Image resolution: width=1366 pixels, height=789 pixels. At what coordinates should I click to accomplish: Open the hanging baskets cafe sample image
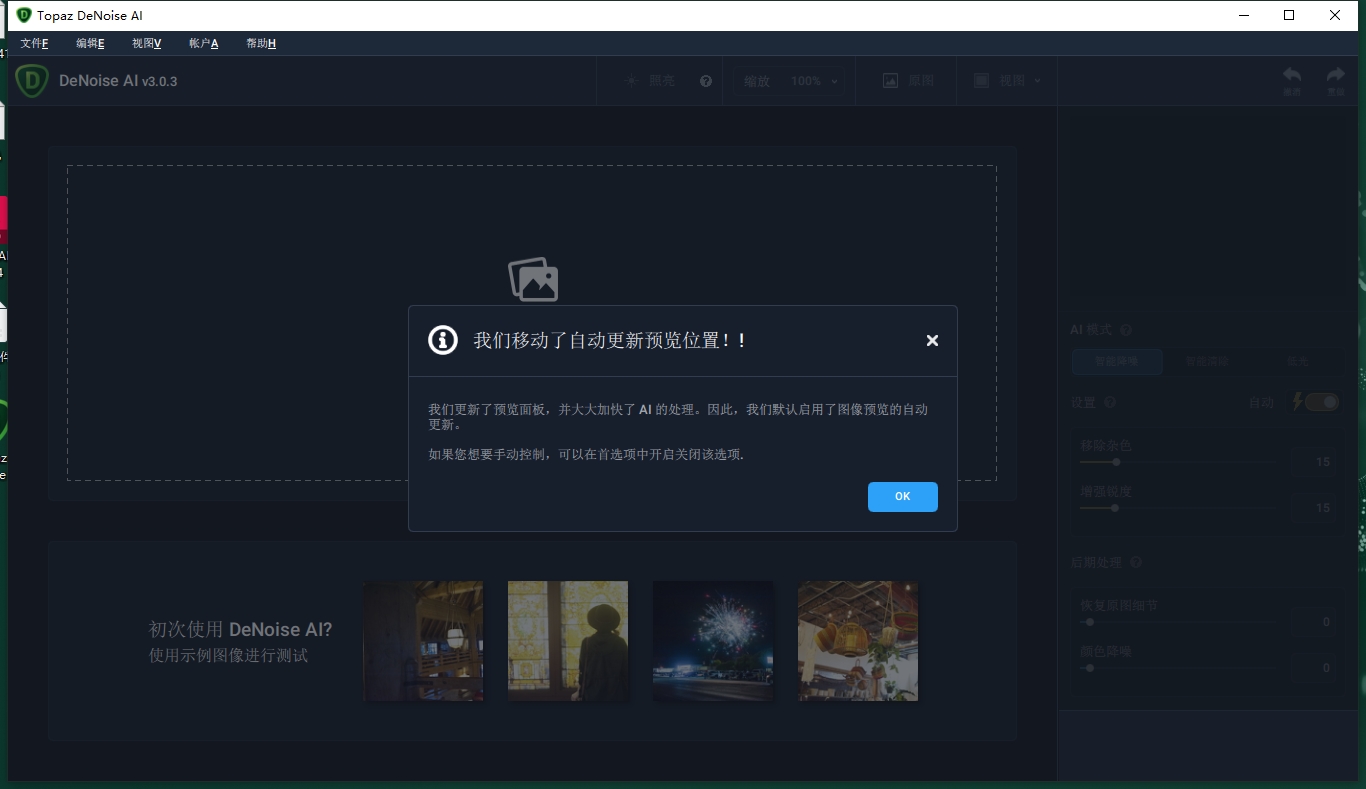[858, 641]
